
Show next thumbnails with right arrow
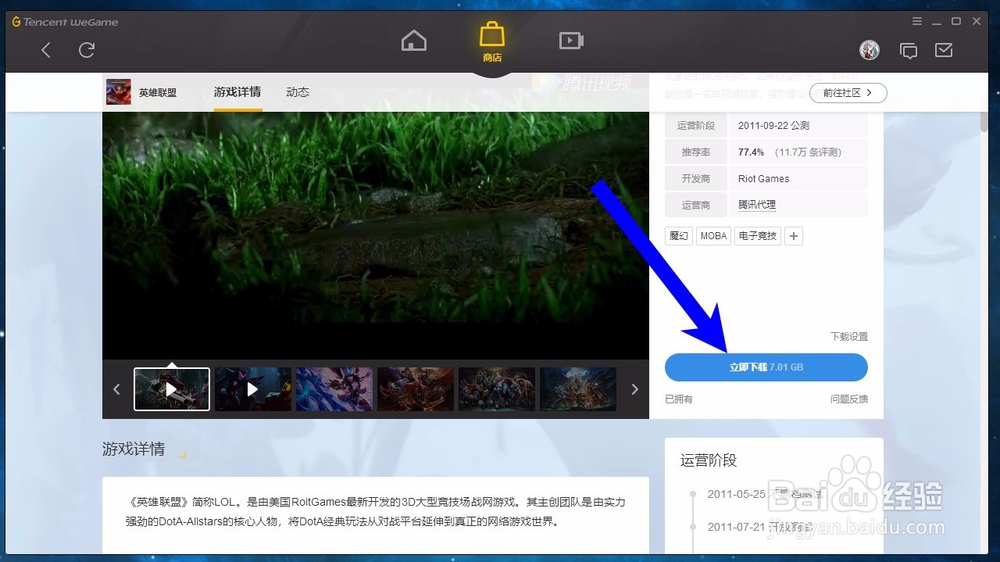point(635,389)
